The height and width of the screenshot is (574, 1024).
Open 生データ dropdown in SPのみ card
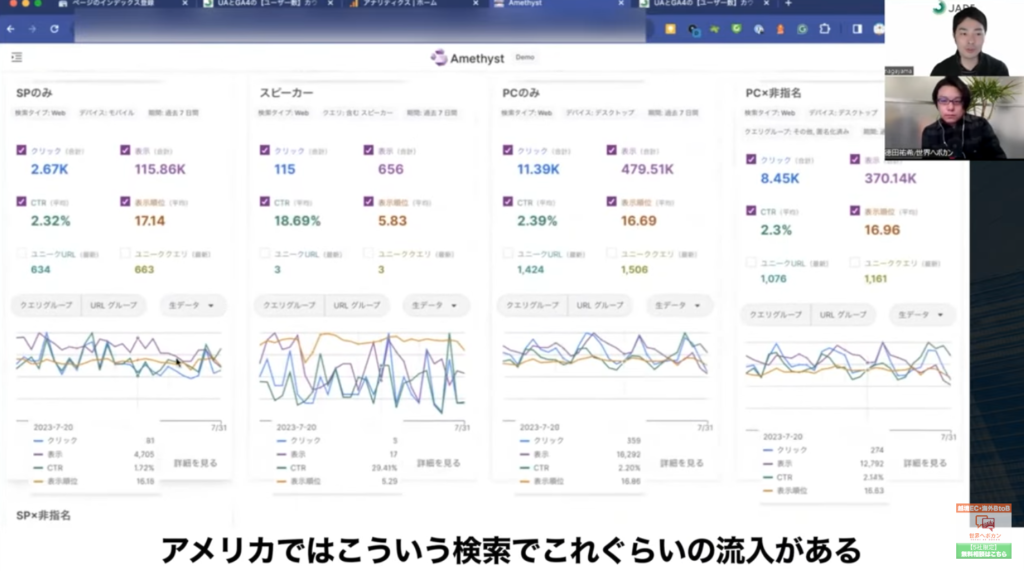(x=192, y=306)
